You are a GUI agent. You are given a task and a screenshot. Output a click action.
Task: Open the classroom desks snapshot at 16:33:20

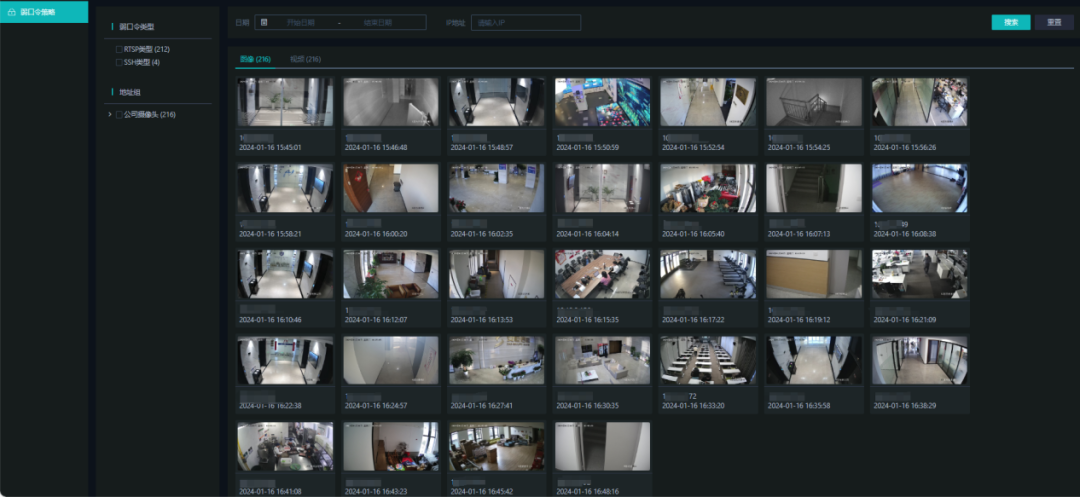(x=708, y=360)
